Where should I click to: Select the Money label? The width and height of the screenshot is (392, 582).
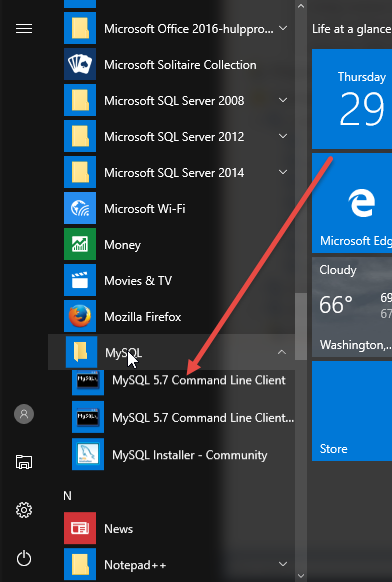click(x=122, y=245)
